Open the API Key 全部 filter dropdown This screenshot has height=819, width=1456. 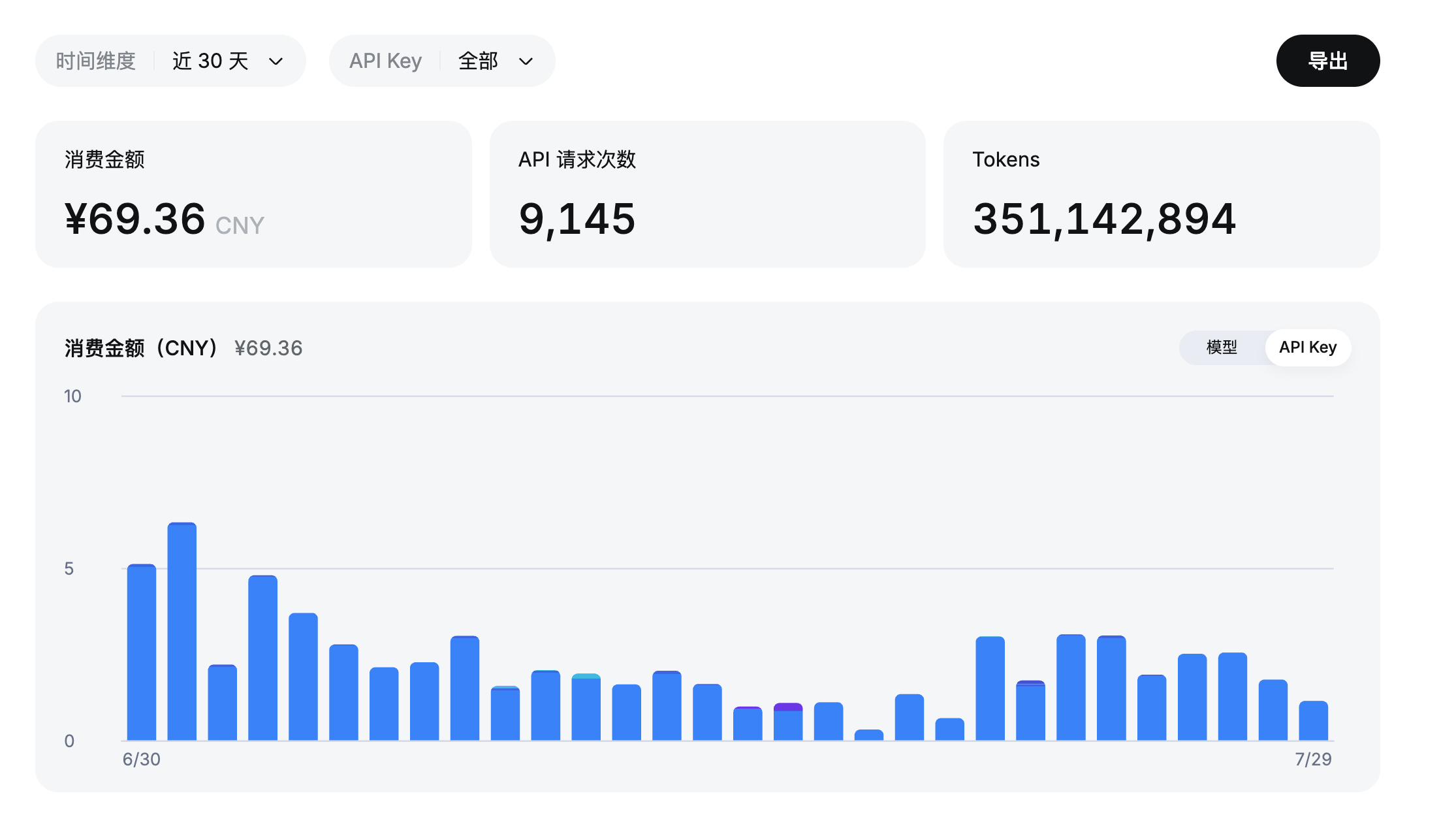(442, 61)
